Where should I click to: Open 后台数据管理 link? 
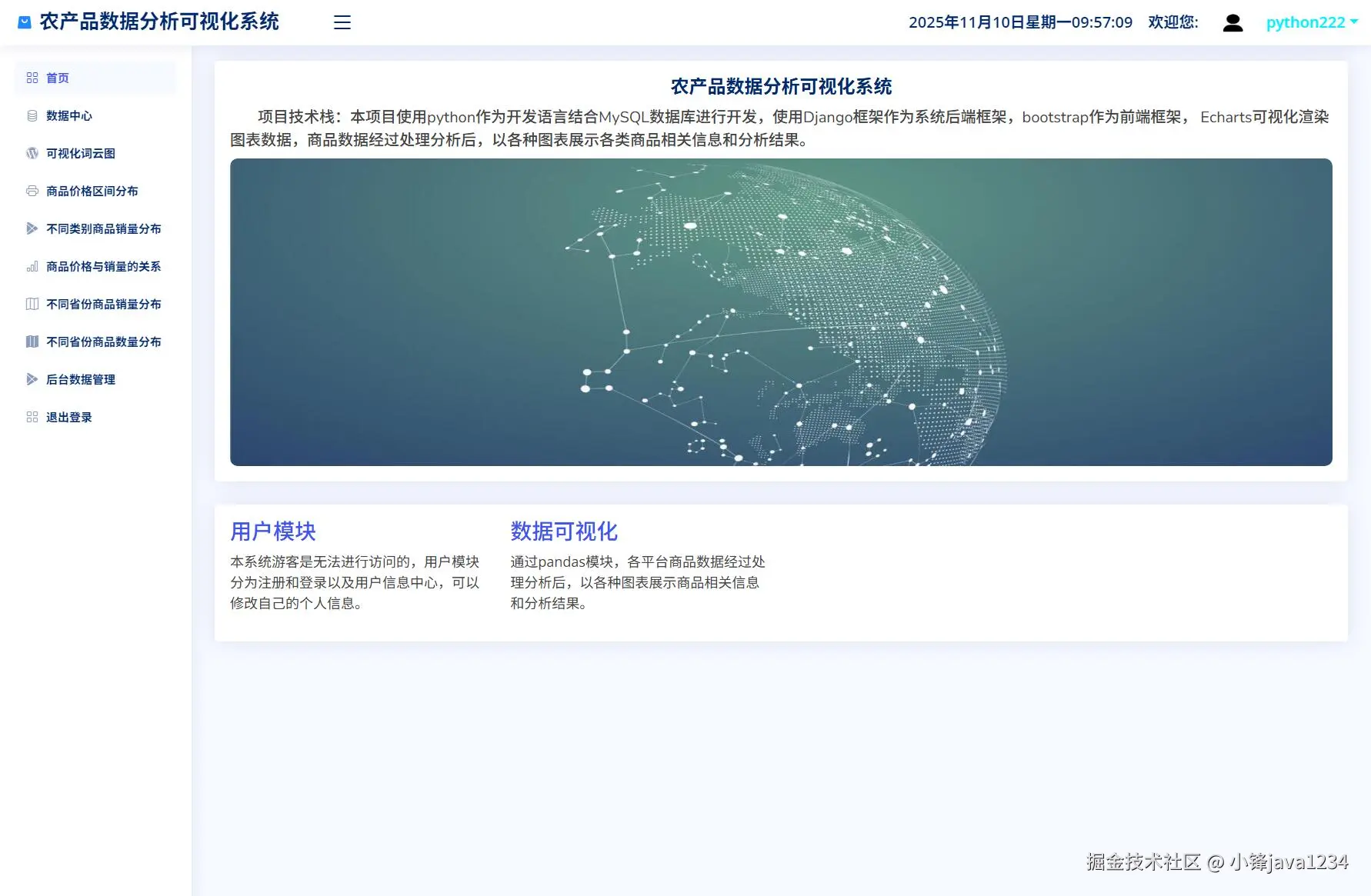click(x=95, y=379)
